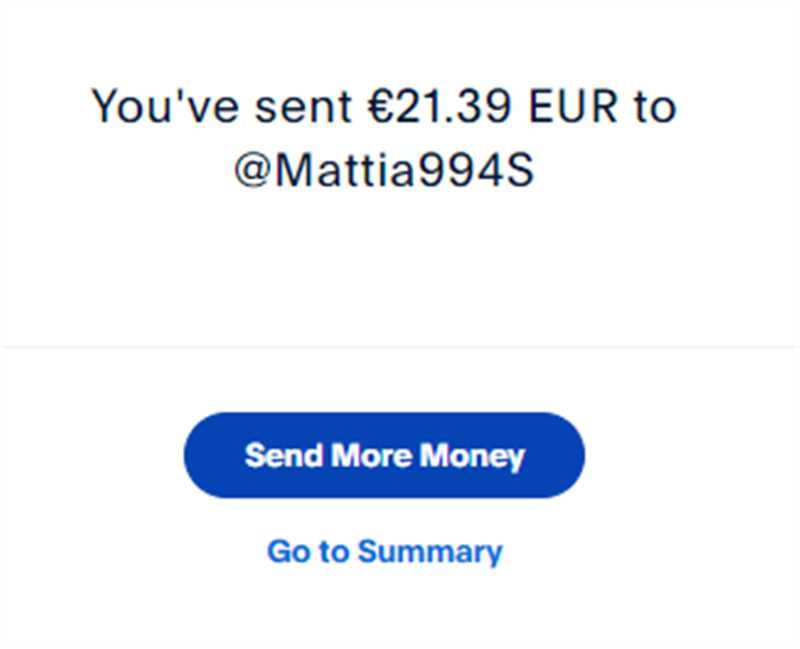View the summary via Go to Summary
Screen dimensions: 800x649
point(385,552)
